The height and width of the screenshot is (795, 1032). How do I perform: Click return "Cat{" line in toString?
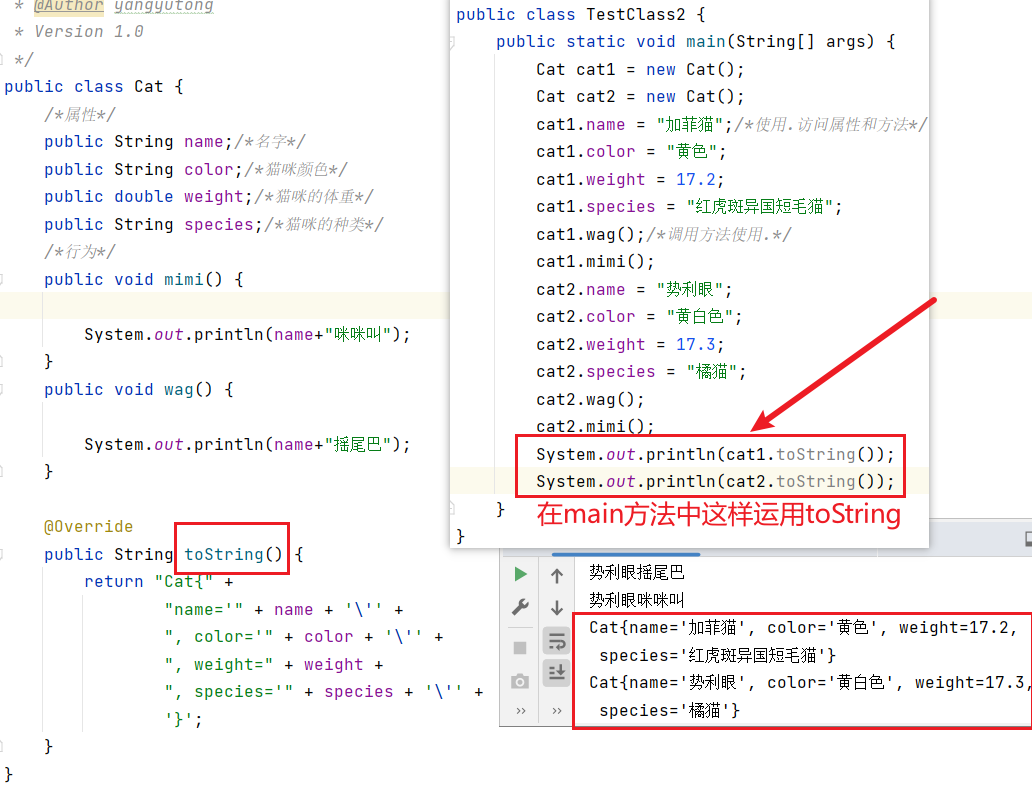(x=158, y=582)
